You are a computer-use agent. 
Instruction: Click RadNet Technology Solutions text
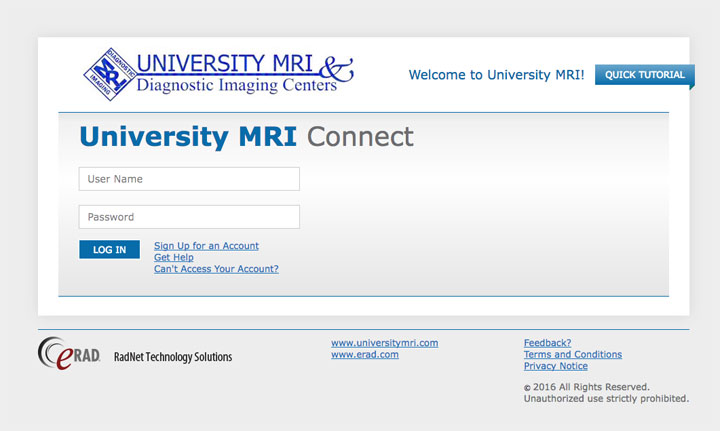point(173,357)
